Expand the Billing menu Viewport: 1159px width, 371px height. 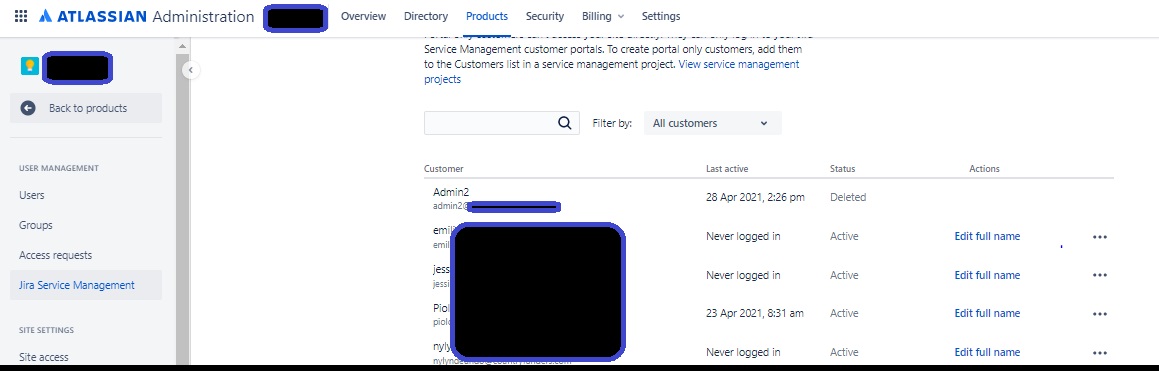[x=602, y=16]
